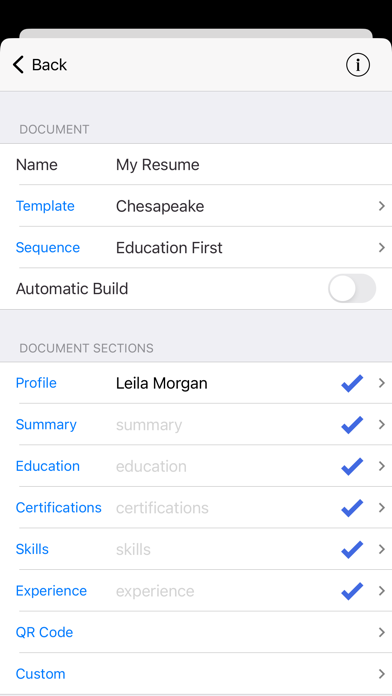Toggle the Automatic Build switch
This screenshot has width=392, height=696.
point(352,289)
